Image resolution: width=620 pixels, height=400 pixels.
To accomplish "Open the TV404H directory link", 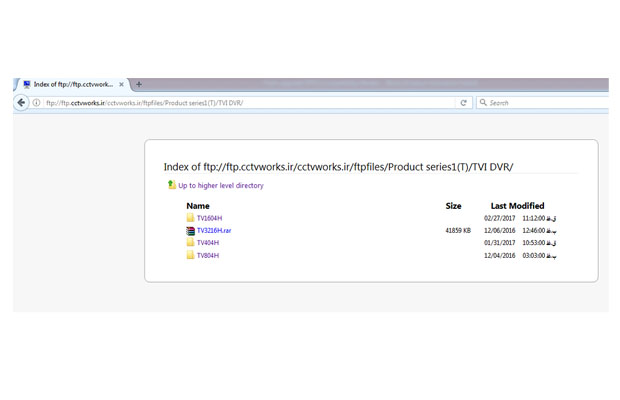I will tap(208, 243).
